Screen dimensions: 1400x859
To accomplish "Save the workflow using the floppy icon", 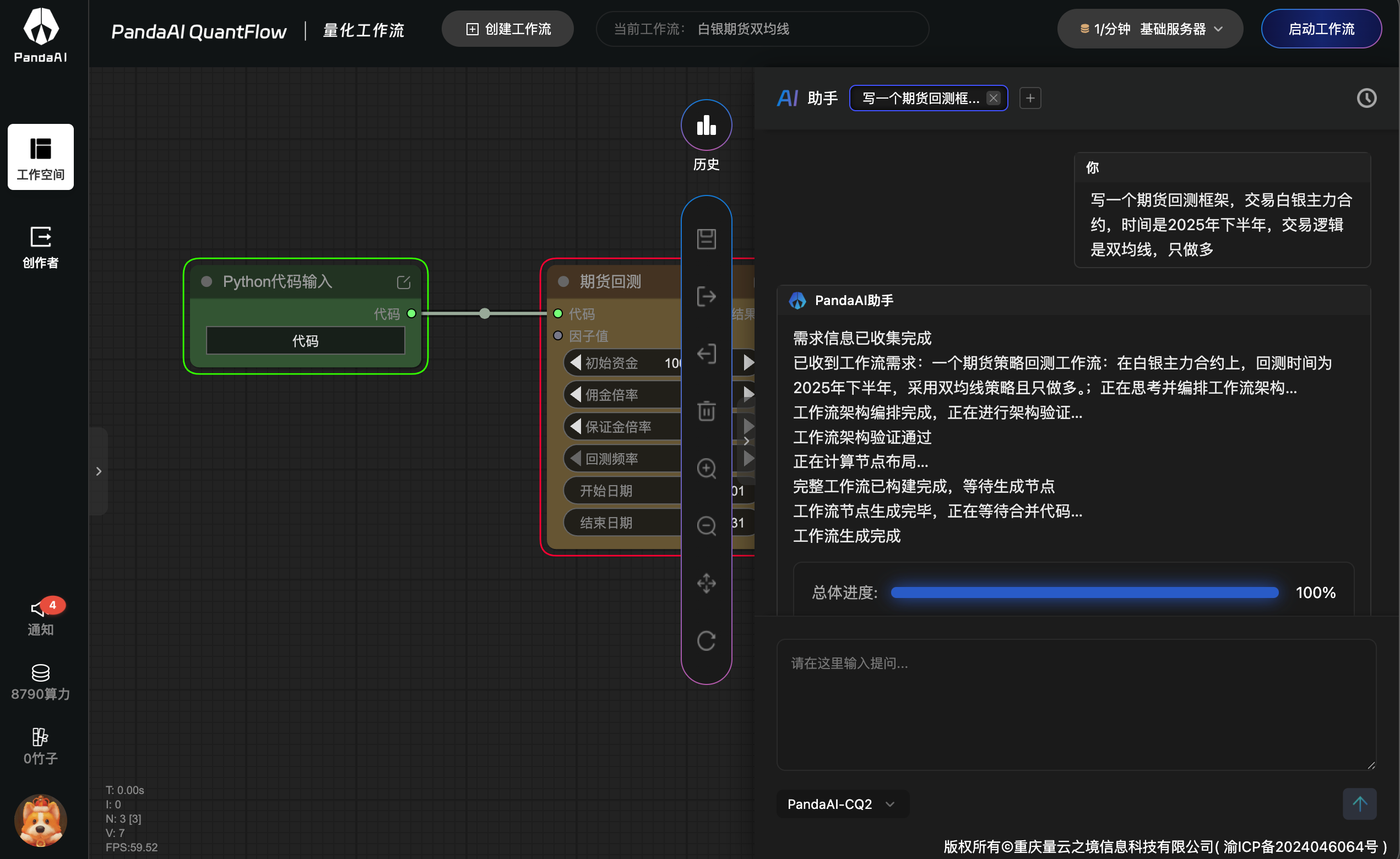I will (706, 238).
